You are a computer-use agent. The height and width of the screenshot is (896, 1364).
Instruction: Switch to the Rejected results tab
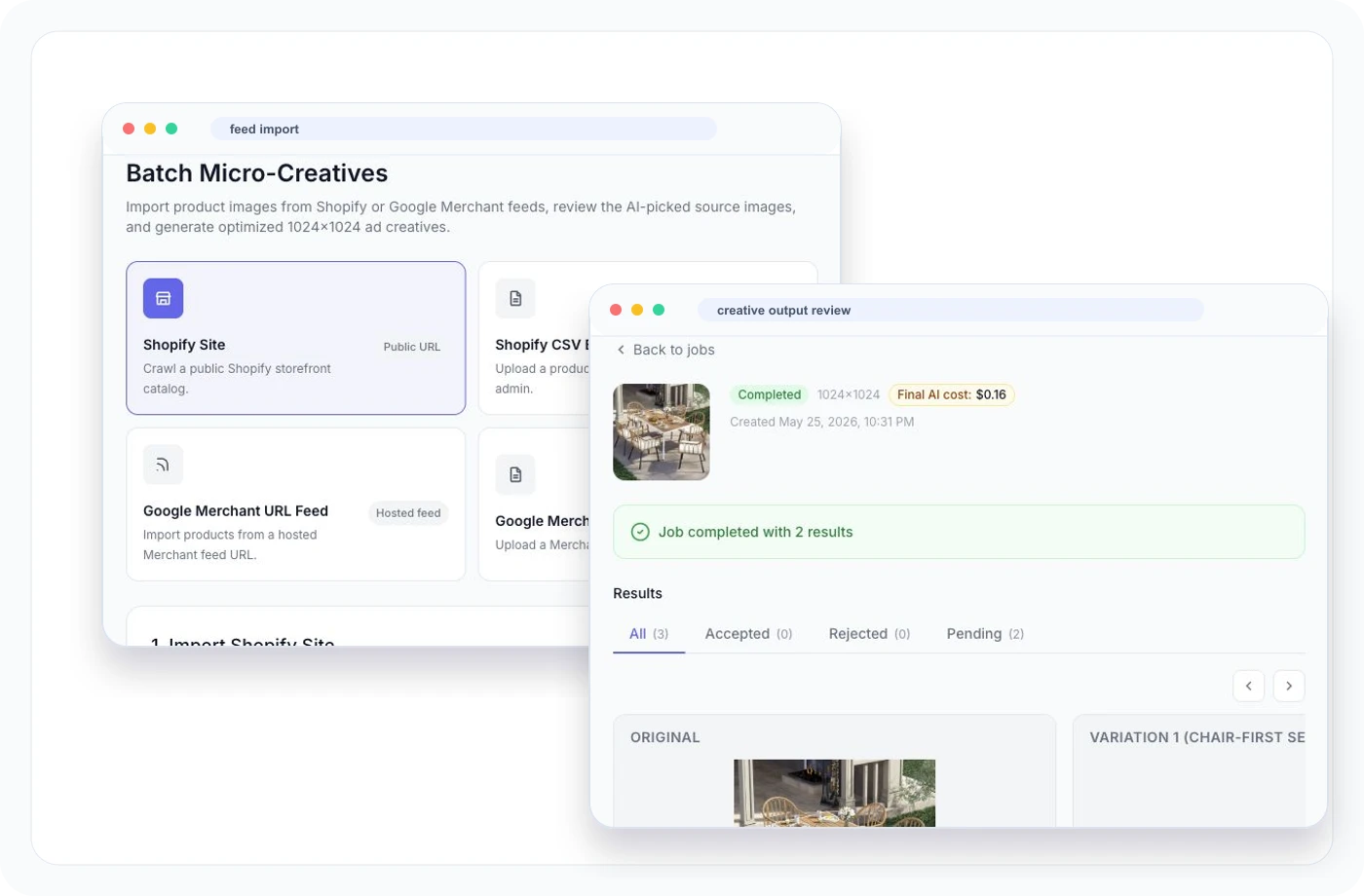[x=869, y=634]
